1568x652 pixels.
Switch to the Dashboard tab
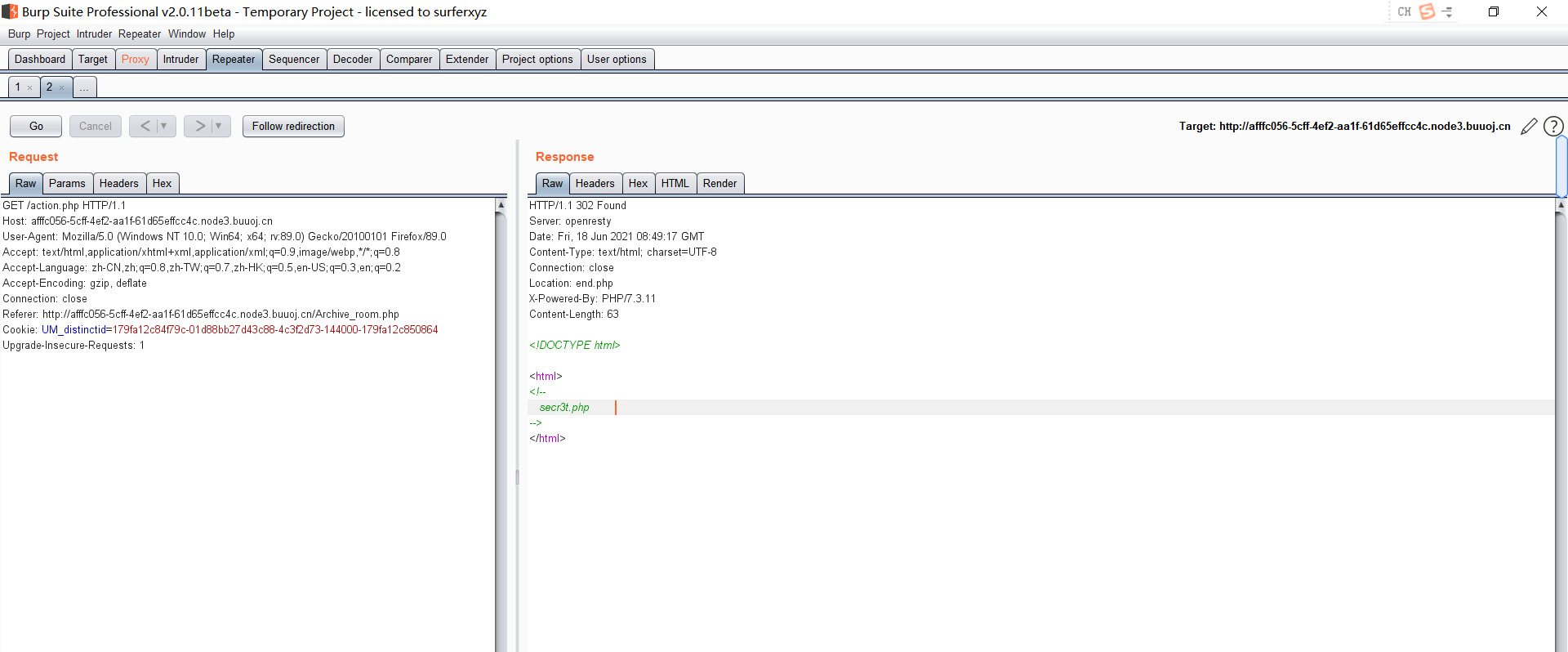point(40,59)
